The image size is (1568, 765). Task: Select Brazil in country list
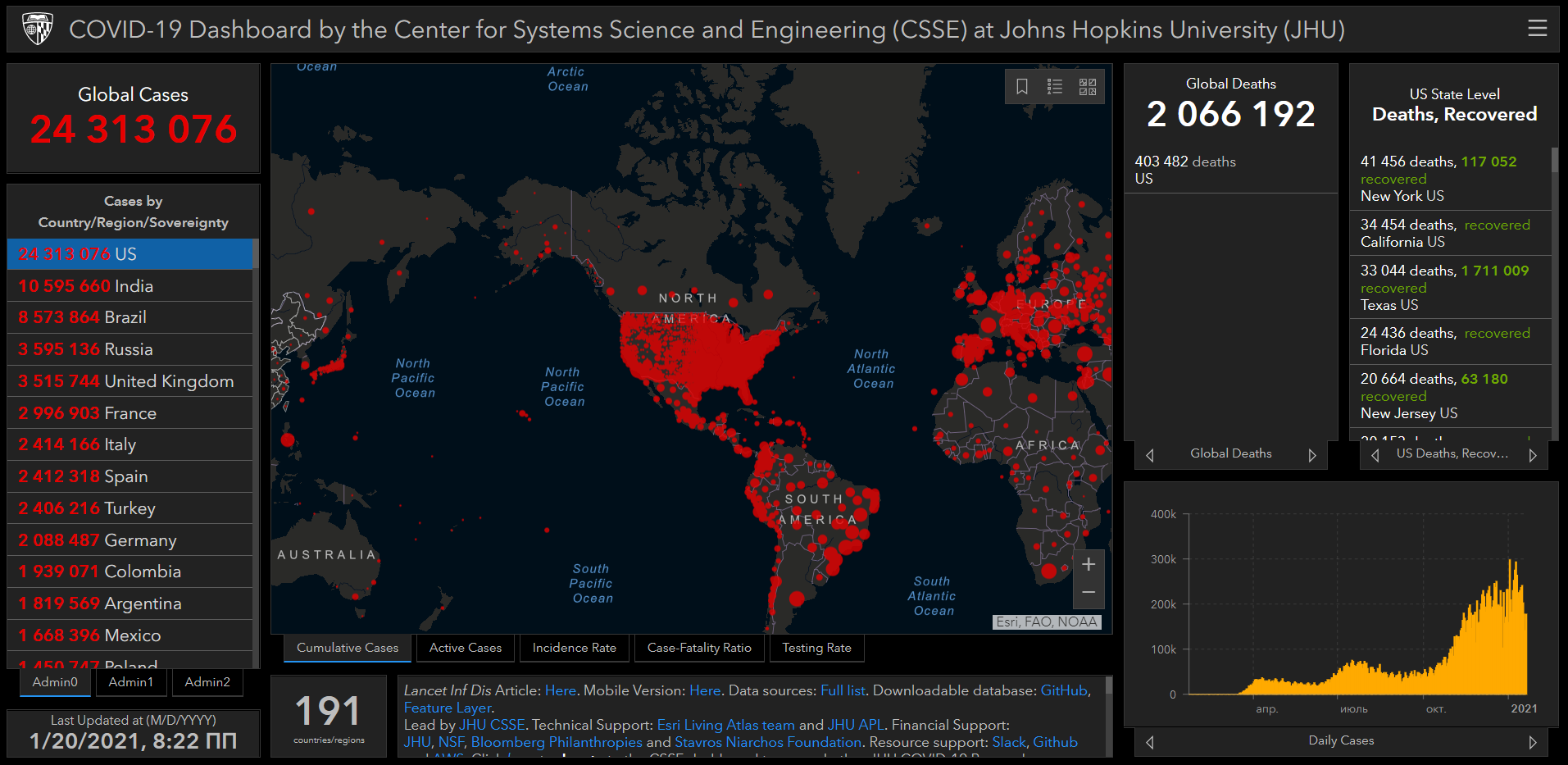pyautogui.click(x=130, y=317)
